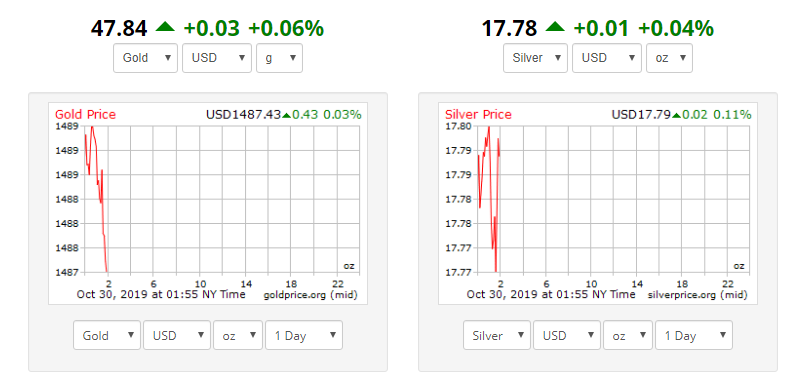The image size is (796, 387).
Task: Open Silver selector below the silver chart
Action: 496,335
